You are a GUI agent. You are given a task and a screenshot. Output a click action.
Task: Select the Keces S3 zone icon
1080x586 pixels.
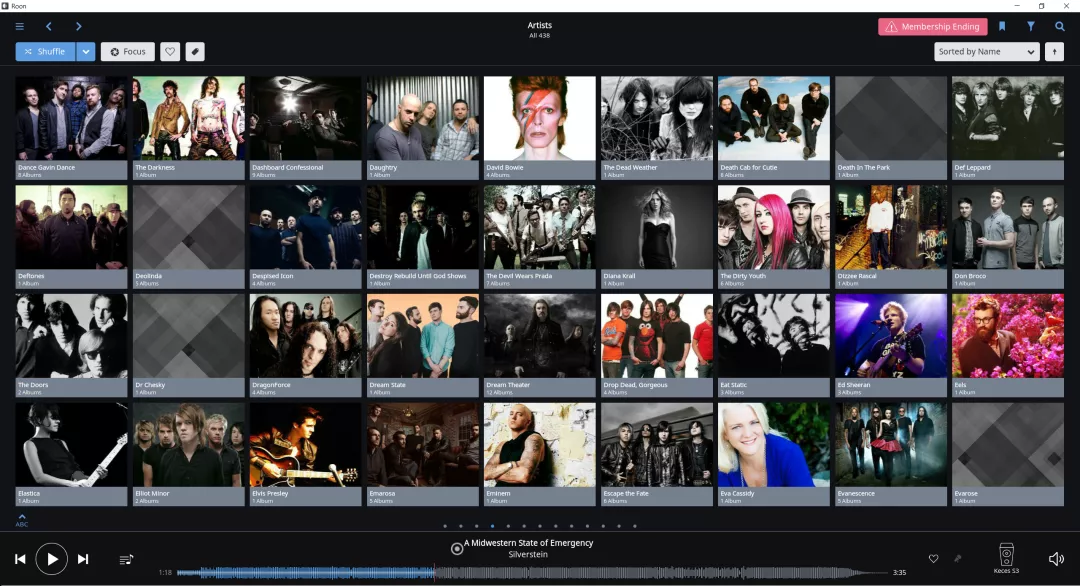pyautogui.click(x=1006, y=554)
